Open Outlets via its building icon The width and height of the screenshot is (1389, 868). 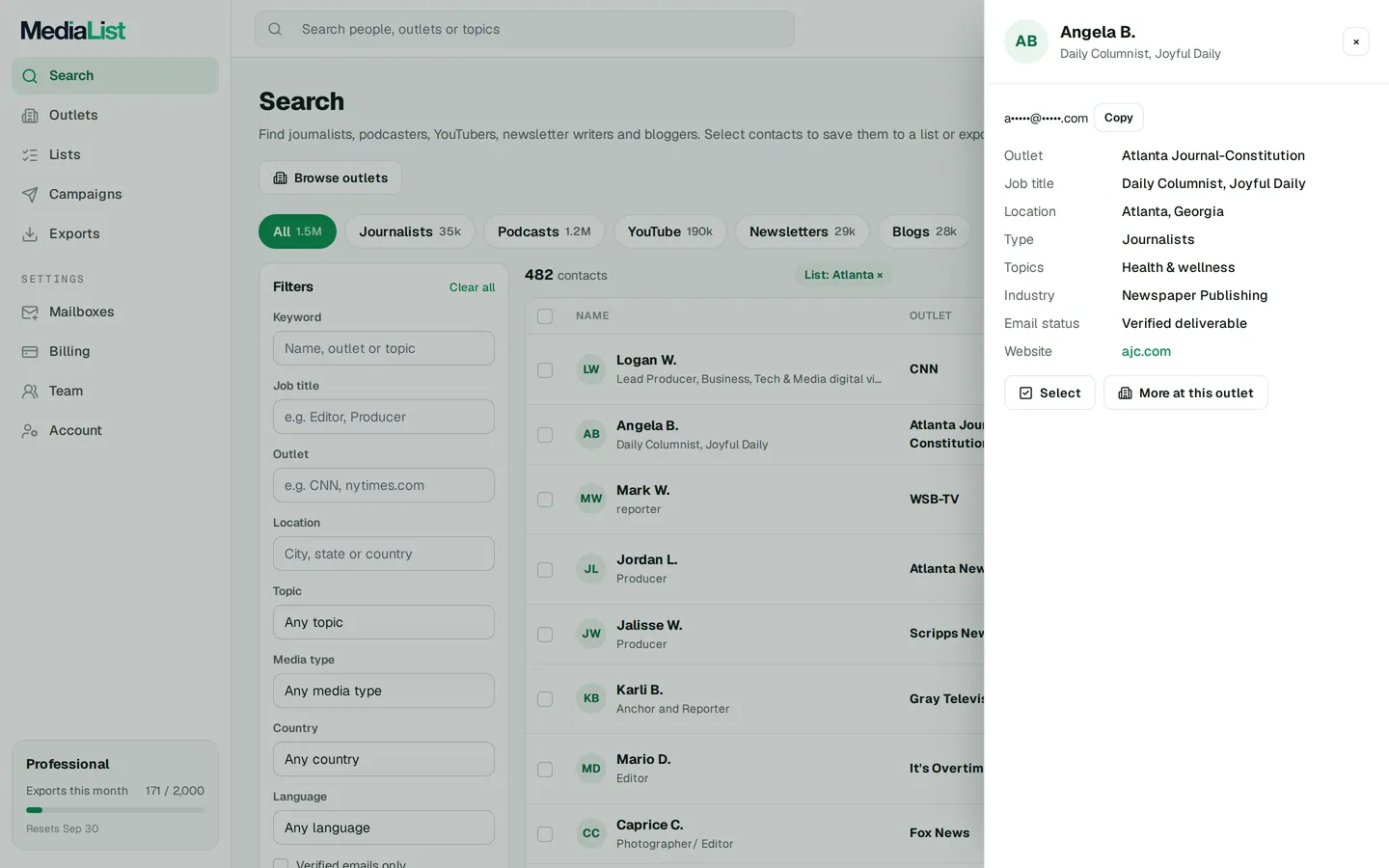[30, 115]
